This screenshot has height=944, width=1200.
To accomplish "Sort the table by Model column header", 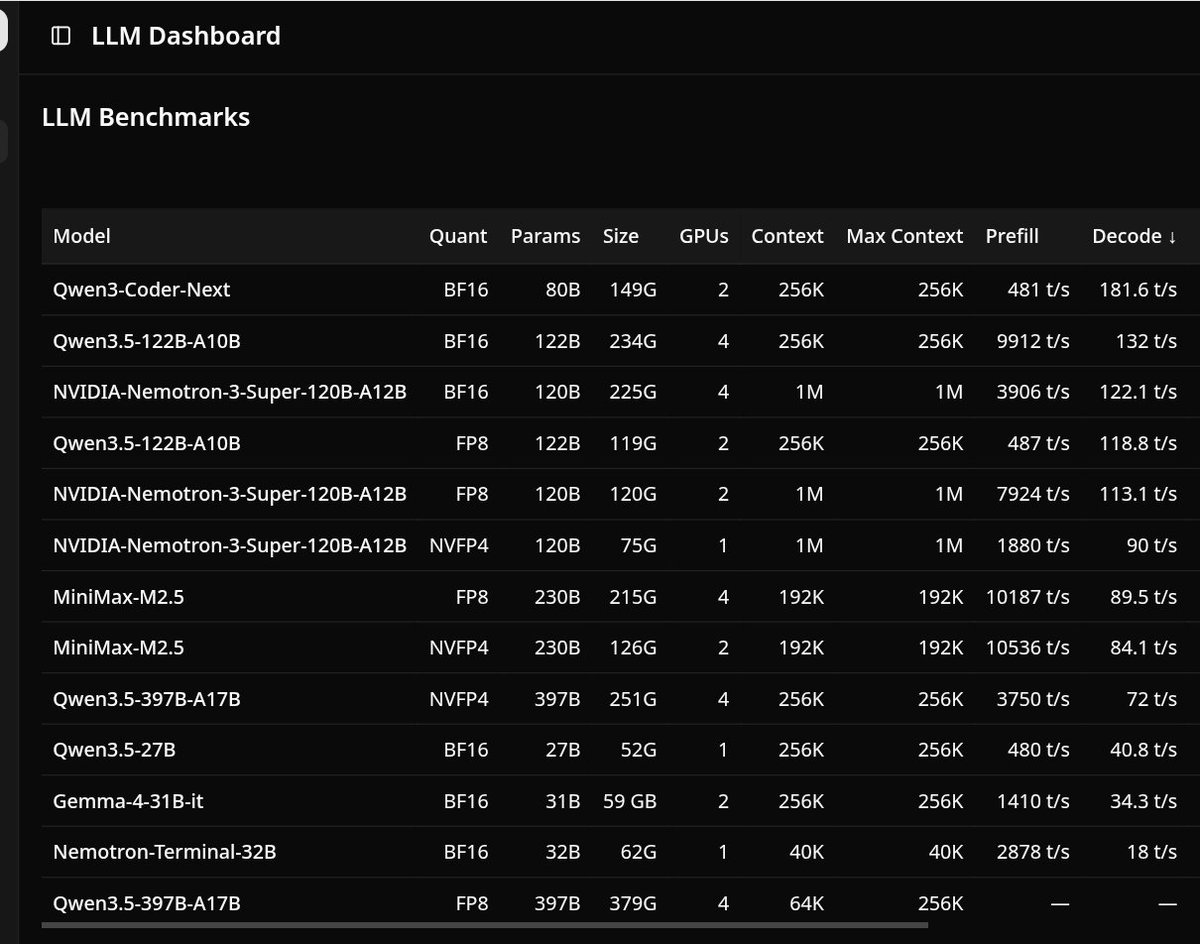I will point(82,236).
